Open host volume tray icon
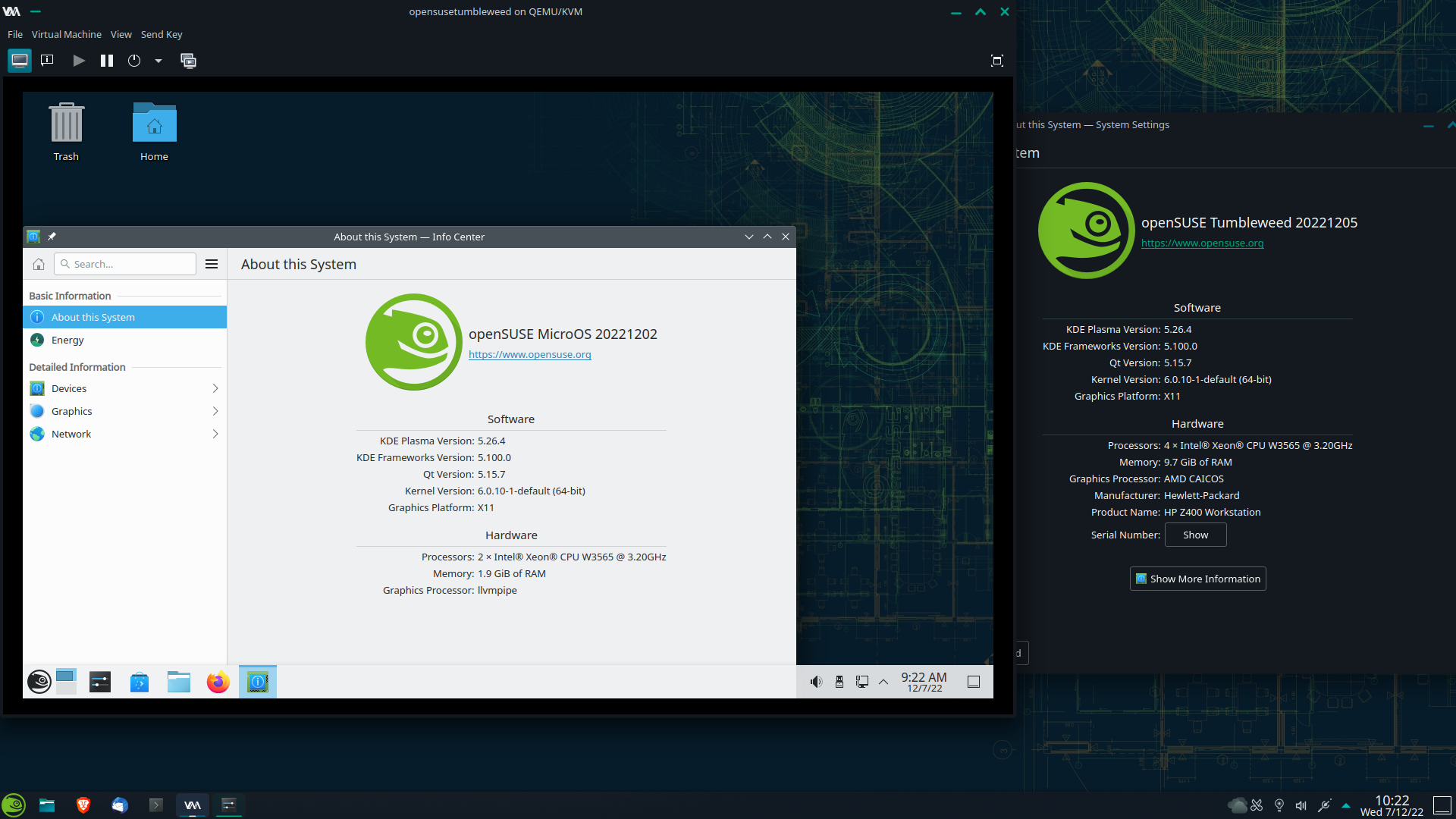This screenshot has width=1456, height=819. [x=1301, y=805]
